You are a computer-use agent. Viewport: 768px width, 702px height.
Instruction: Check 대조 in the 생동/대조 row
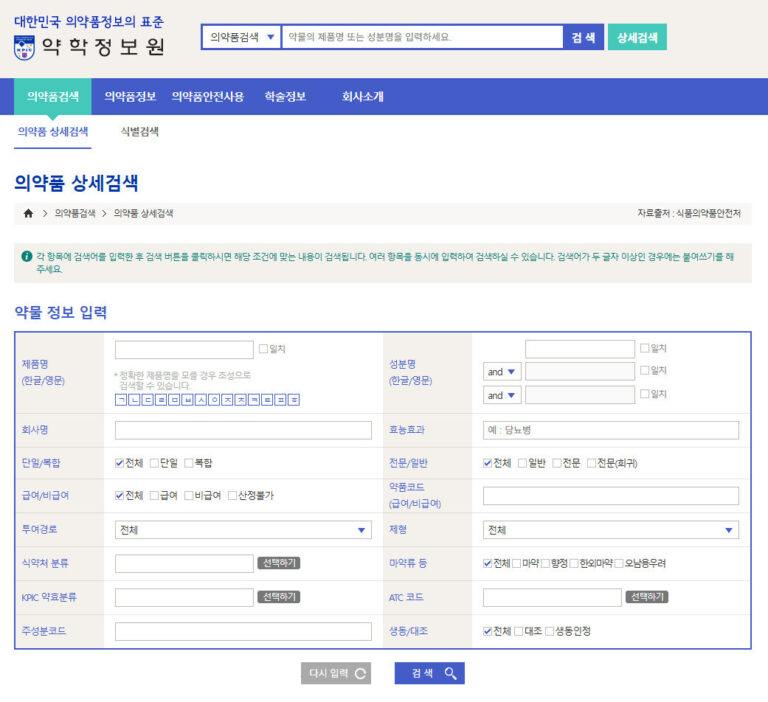(x=519, y=631)
